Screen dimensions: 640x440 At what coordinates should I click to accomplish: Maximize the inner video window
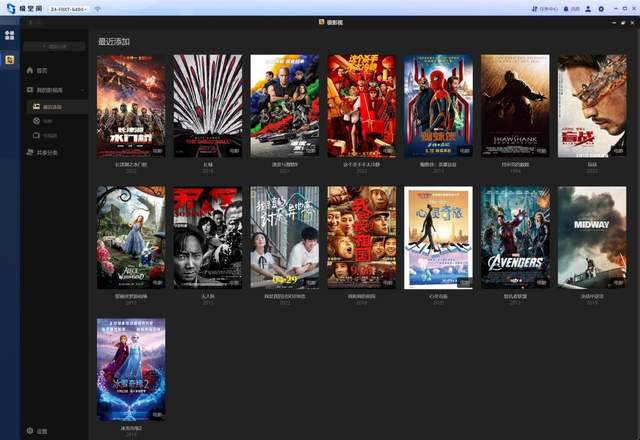623,23
